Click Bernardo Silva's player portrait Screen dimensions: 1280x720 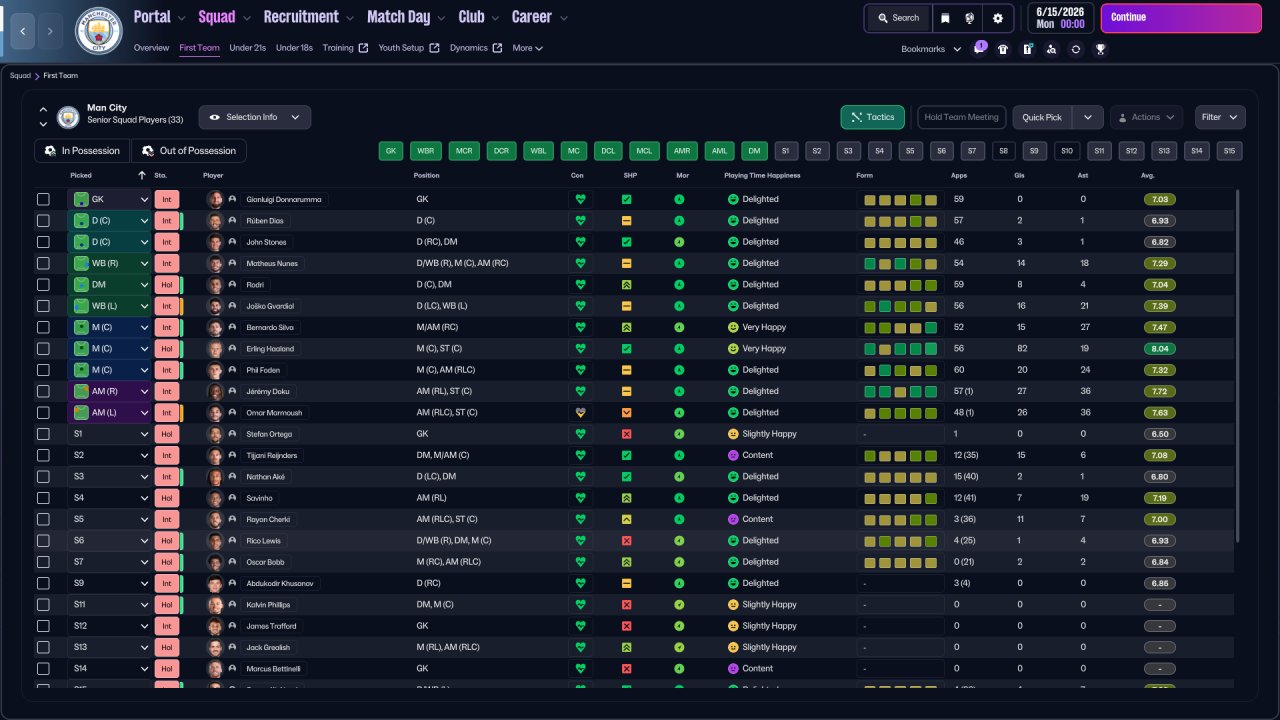(214, 327)
